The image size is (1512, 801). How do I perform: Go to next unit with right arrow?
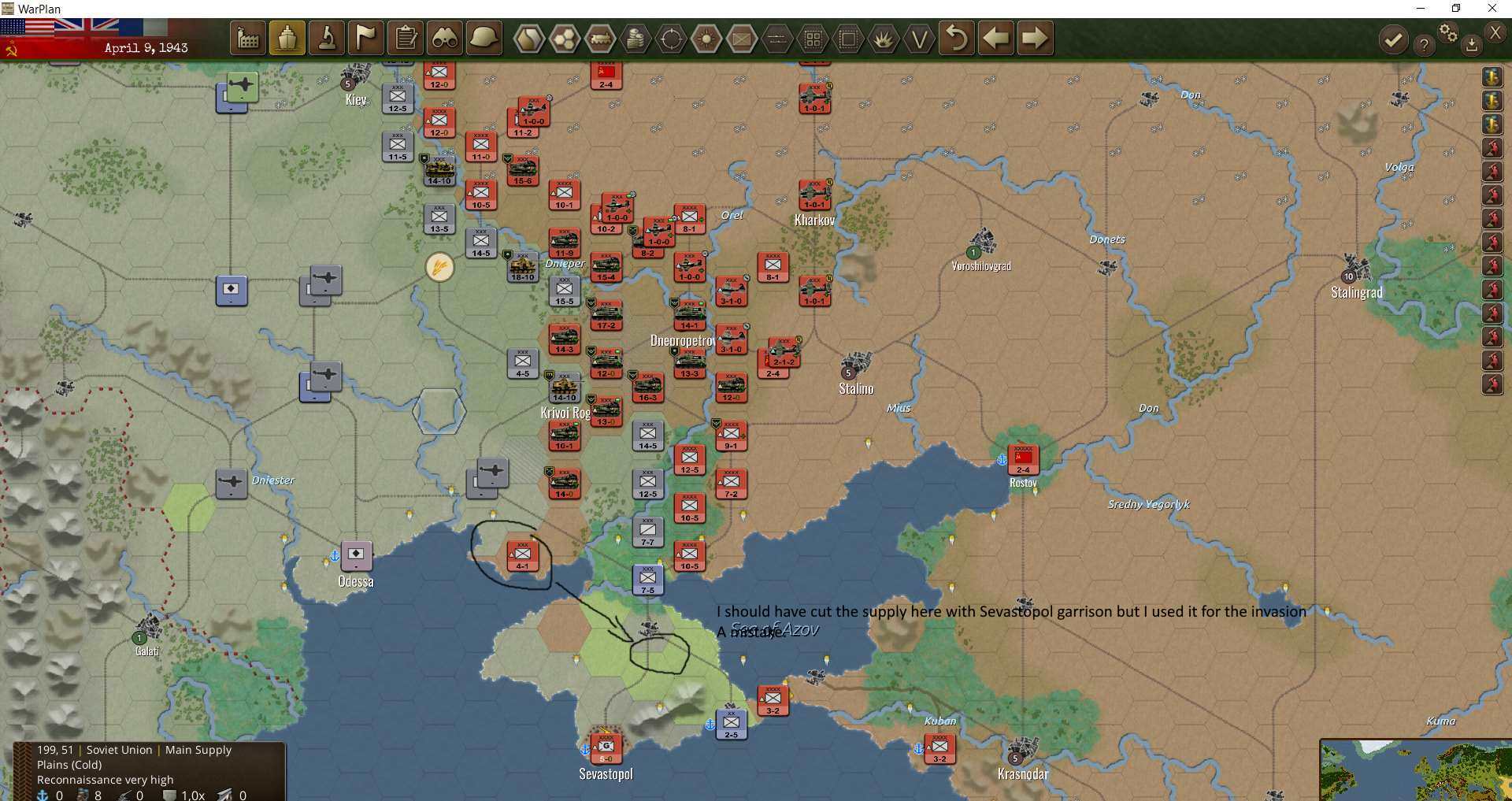pos(1035,38)
